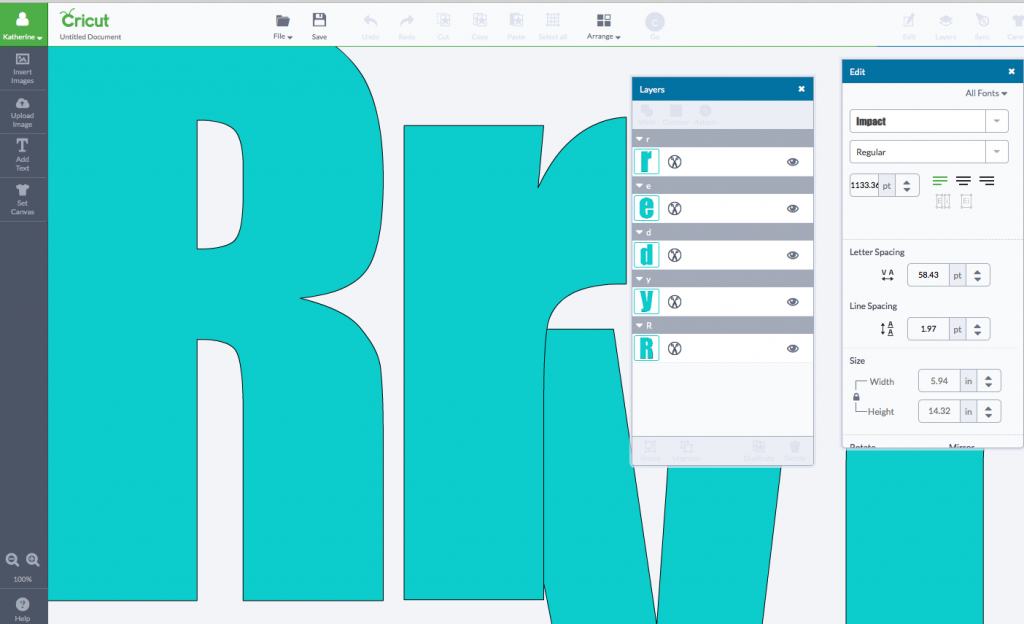1024x624 pixels.
Task: Click the Line Spacing value 1.97
Action: pos(928,329)
